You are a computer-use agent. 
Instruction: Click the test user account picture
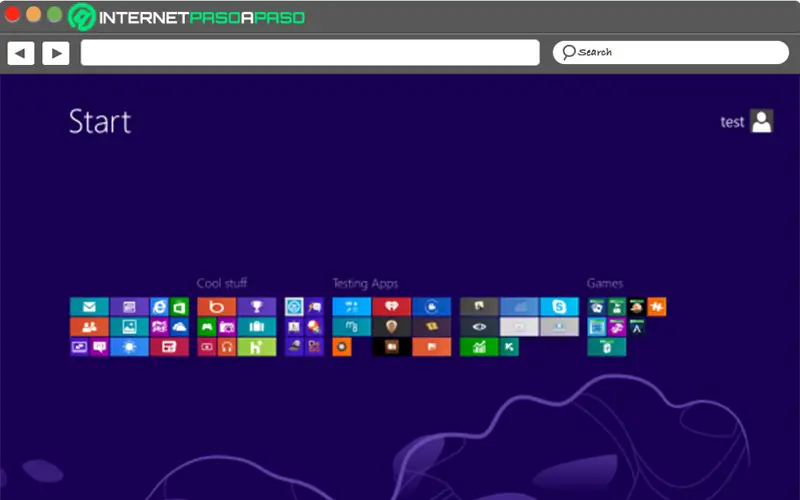(762, 121)
